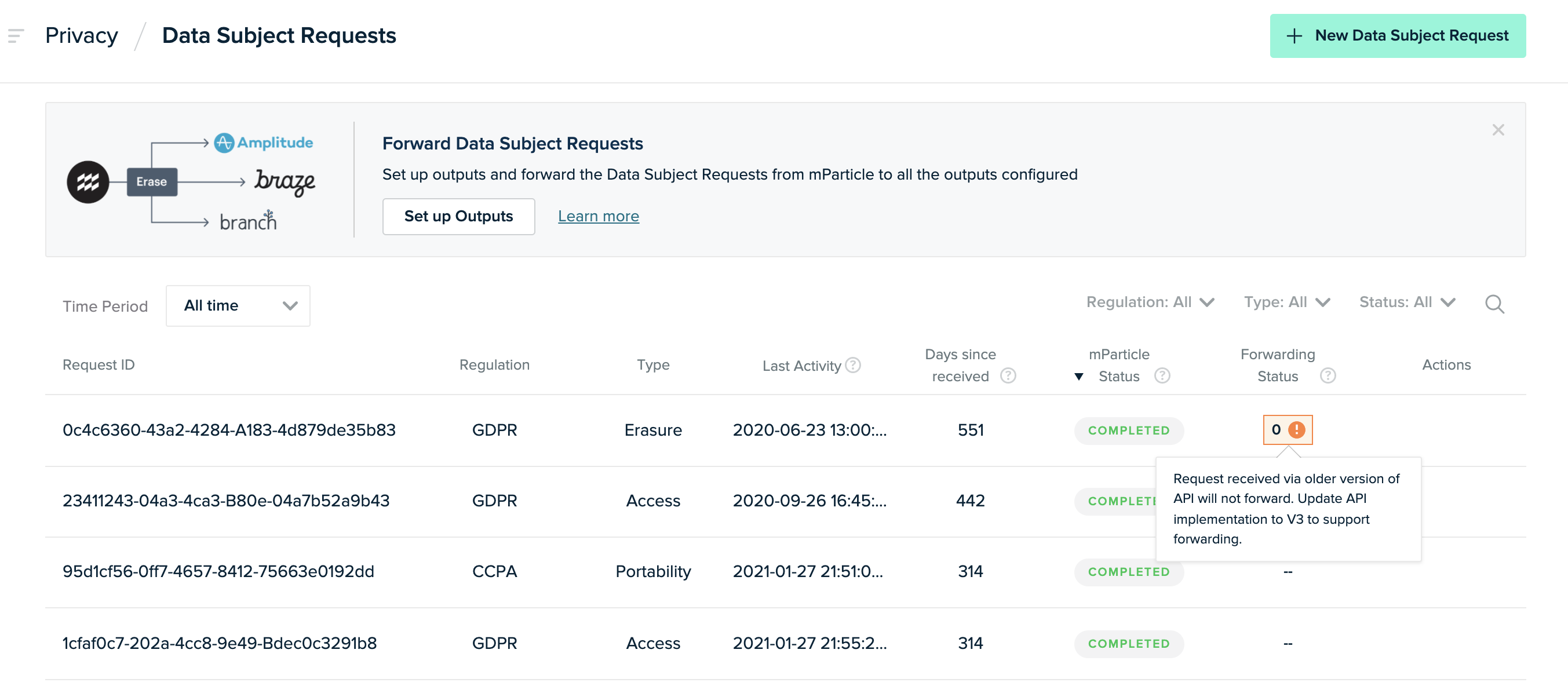Click last activity 2021-01-27 21:51 cell
1568x686 pixels.
(808, 571)
